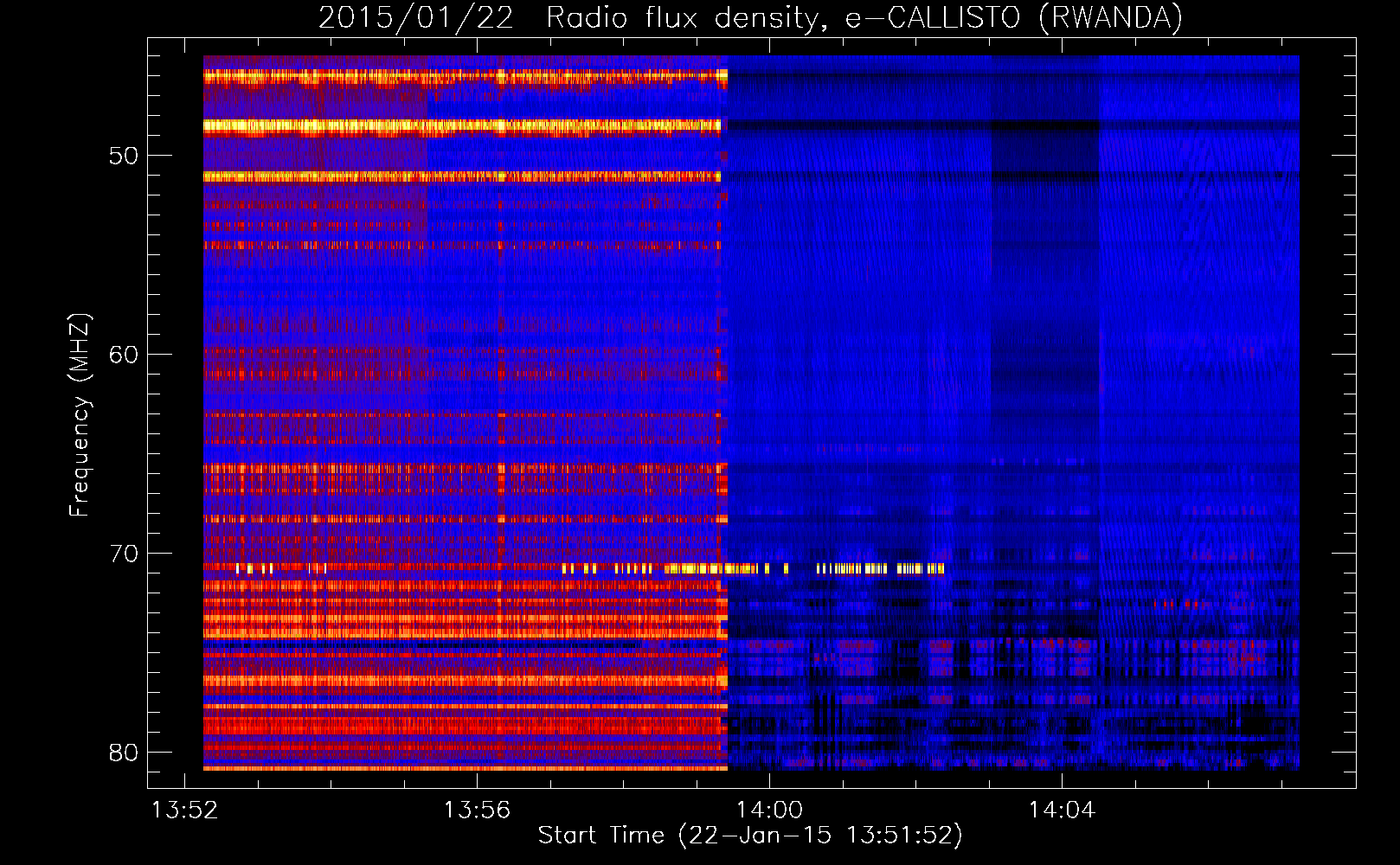Click the 60 frequency tick label

[x=124, y=355]
